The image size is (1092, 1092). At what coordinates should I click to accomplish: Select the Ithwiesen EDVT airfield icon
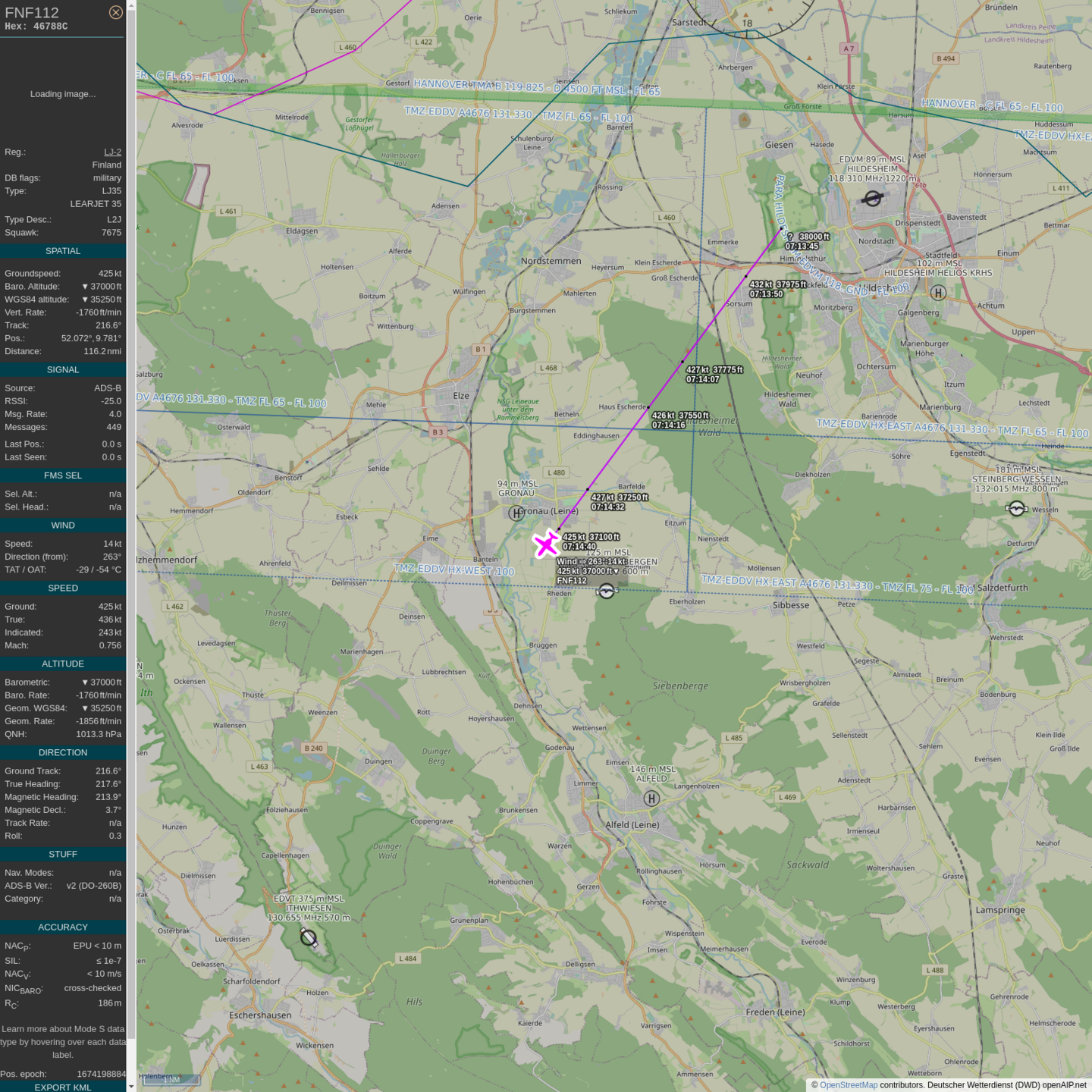click(309, 937)
